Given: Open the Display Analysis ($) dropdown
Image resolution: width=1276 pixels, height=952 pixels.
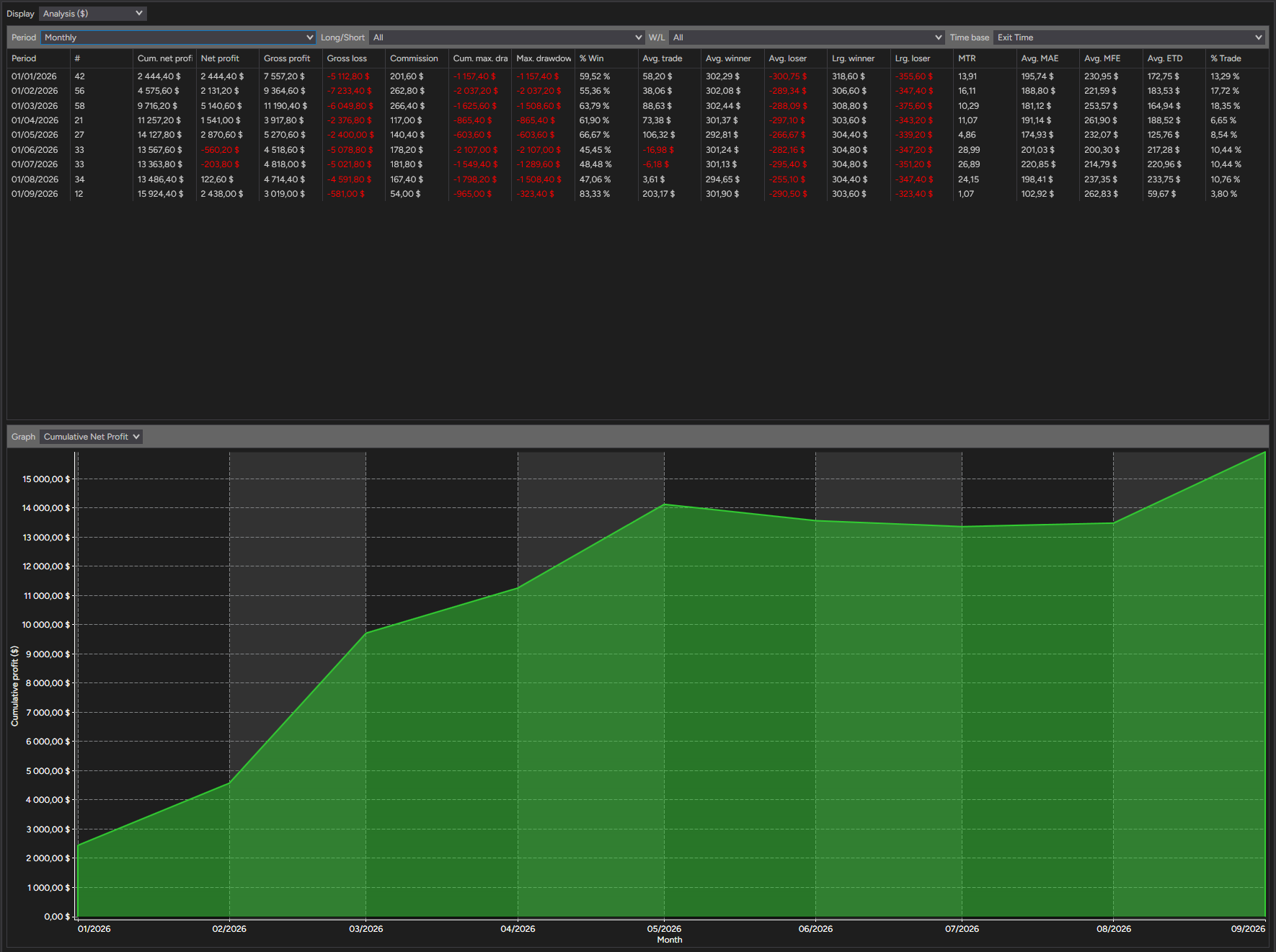Looking at the screenshot, I should point(92,14).
